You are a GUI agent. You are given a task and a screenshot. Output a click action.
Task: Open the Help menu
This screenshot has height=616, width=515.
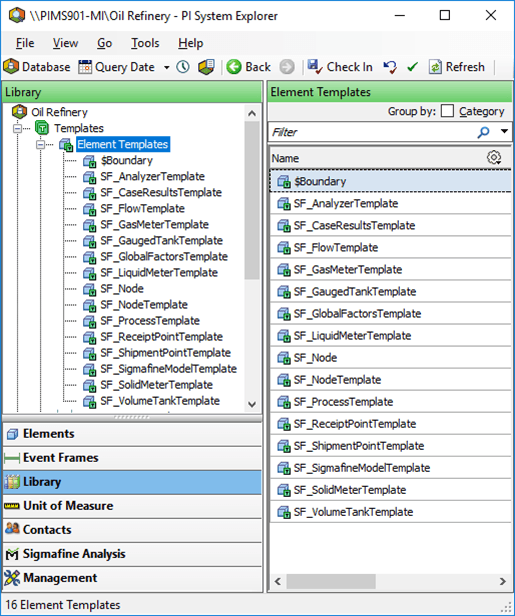[x=191, y=43]
